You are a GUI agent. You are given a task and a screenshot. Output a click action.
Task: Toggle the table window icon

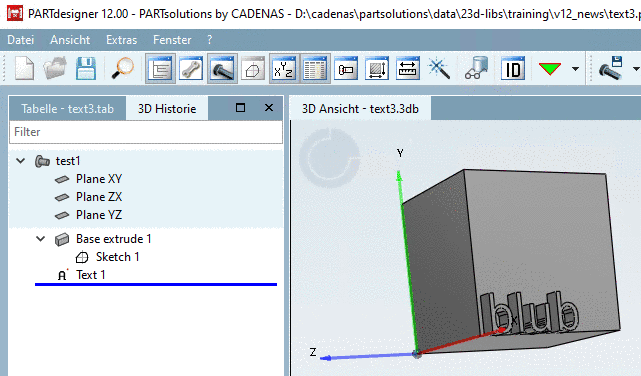315,68
